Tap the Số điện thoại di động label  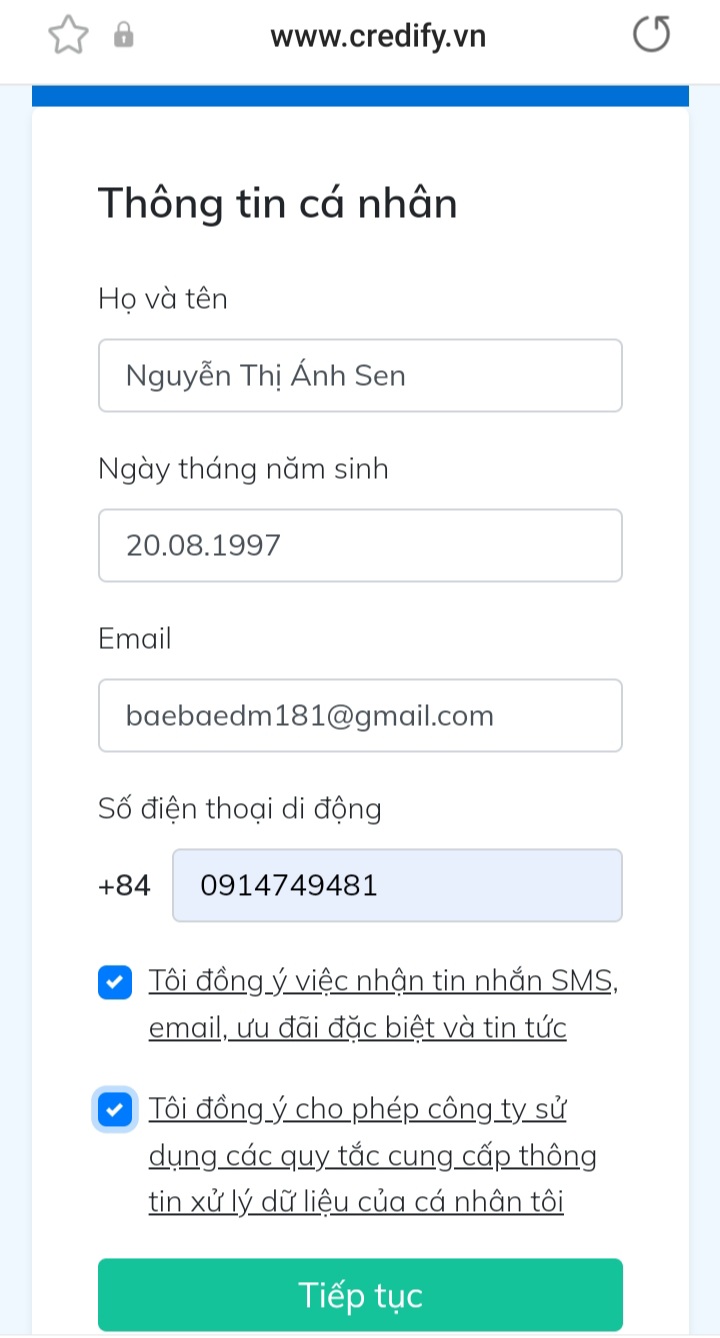pos(240,808)
